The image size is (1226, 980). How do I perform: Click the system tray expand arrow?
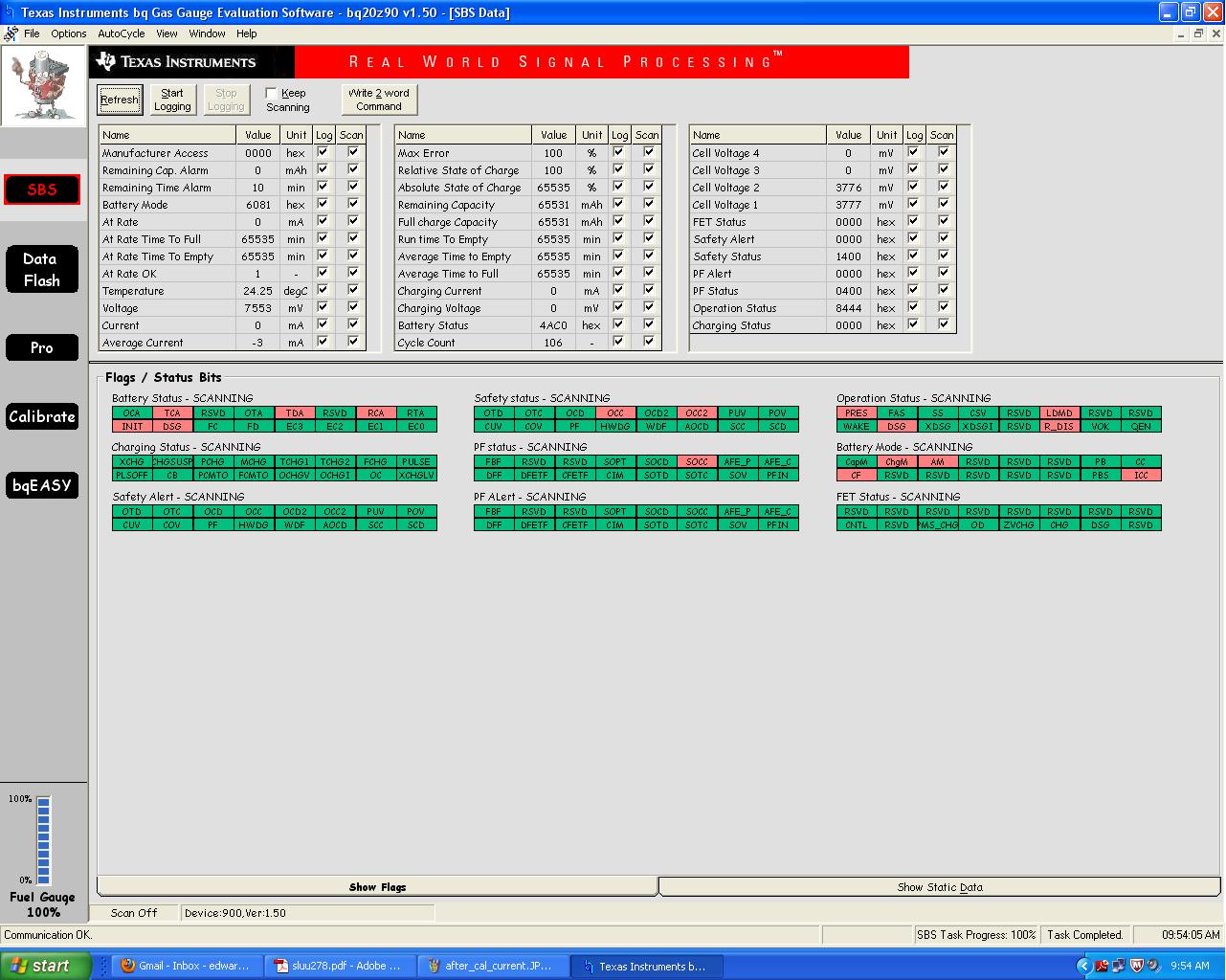click(x=1083, y=966)
